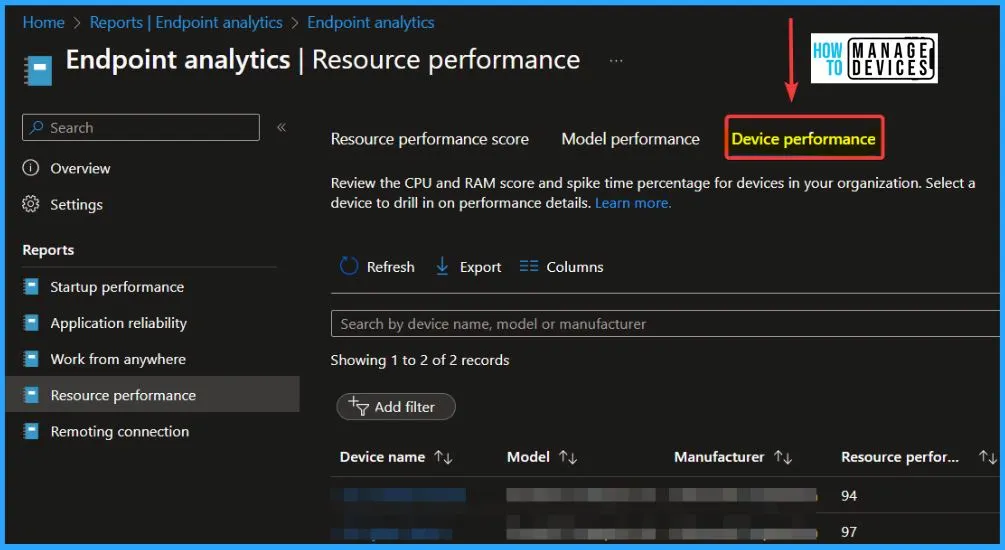Click the Showing 1 to 2 of 2 records text

(420, 360)
